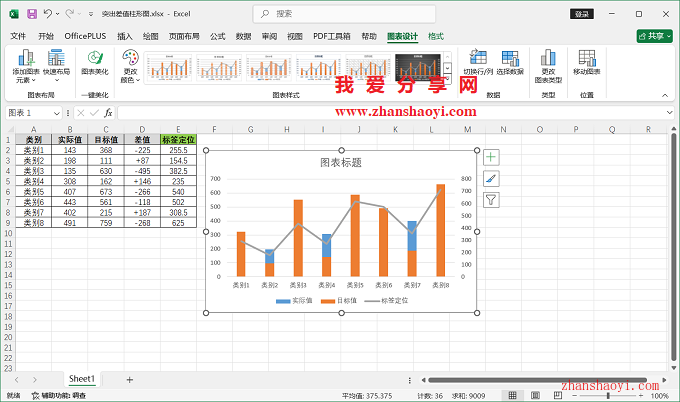Click sheet navigation previous arrow
This screenshot has height=402, width=680.
(x=16, y=380)
